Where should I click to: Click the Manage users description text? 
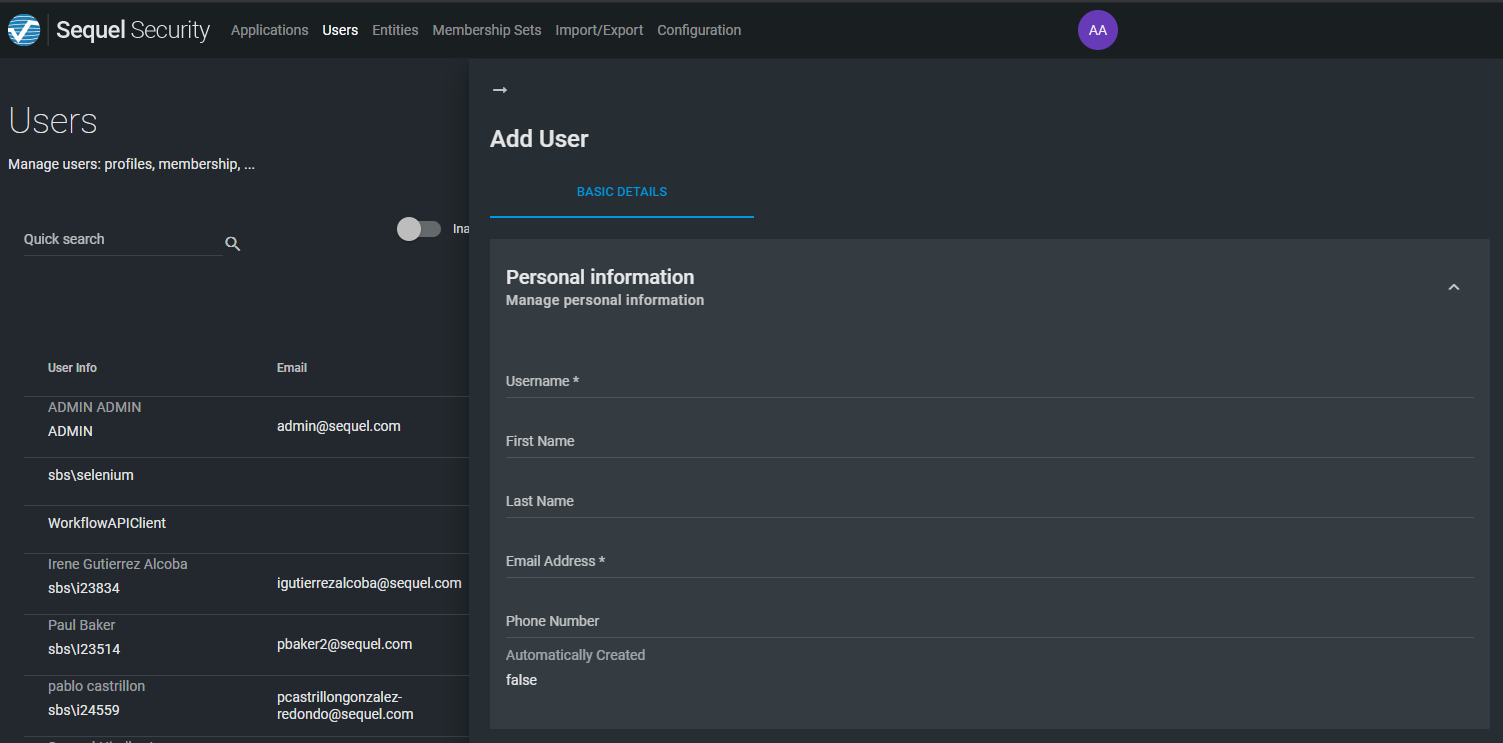(131, 164)
